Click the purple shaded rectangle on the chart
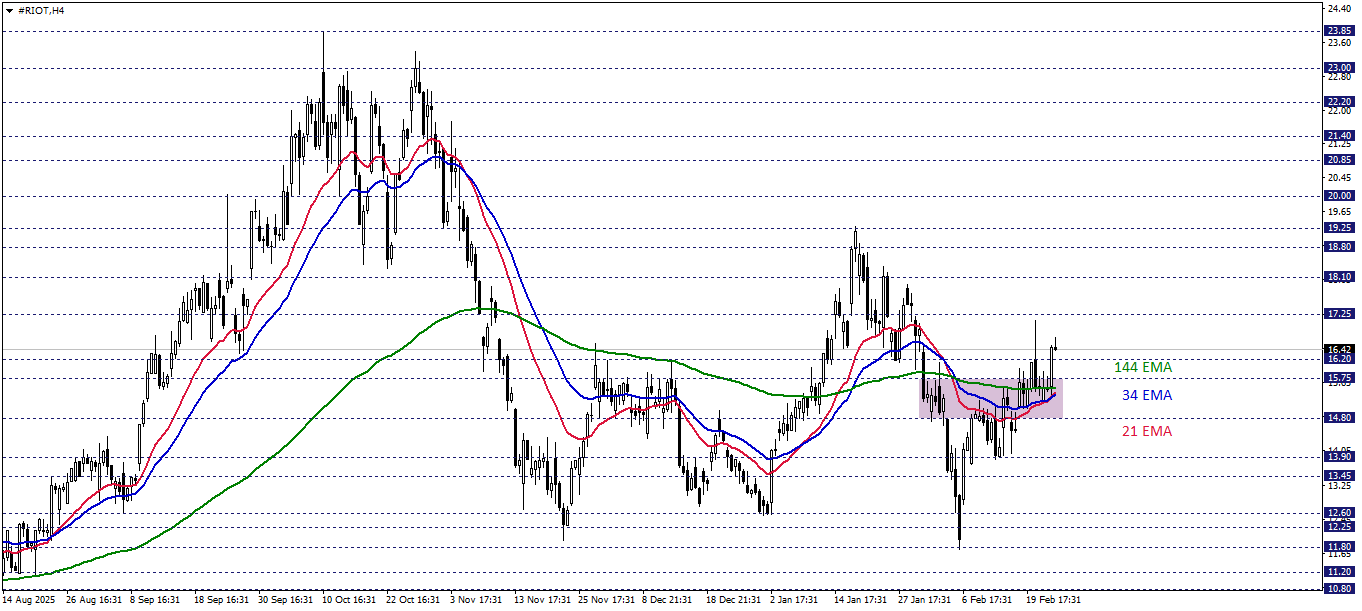 990,398
